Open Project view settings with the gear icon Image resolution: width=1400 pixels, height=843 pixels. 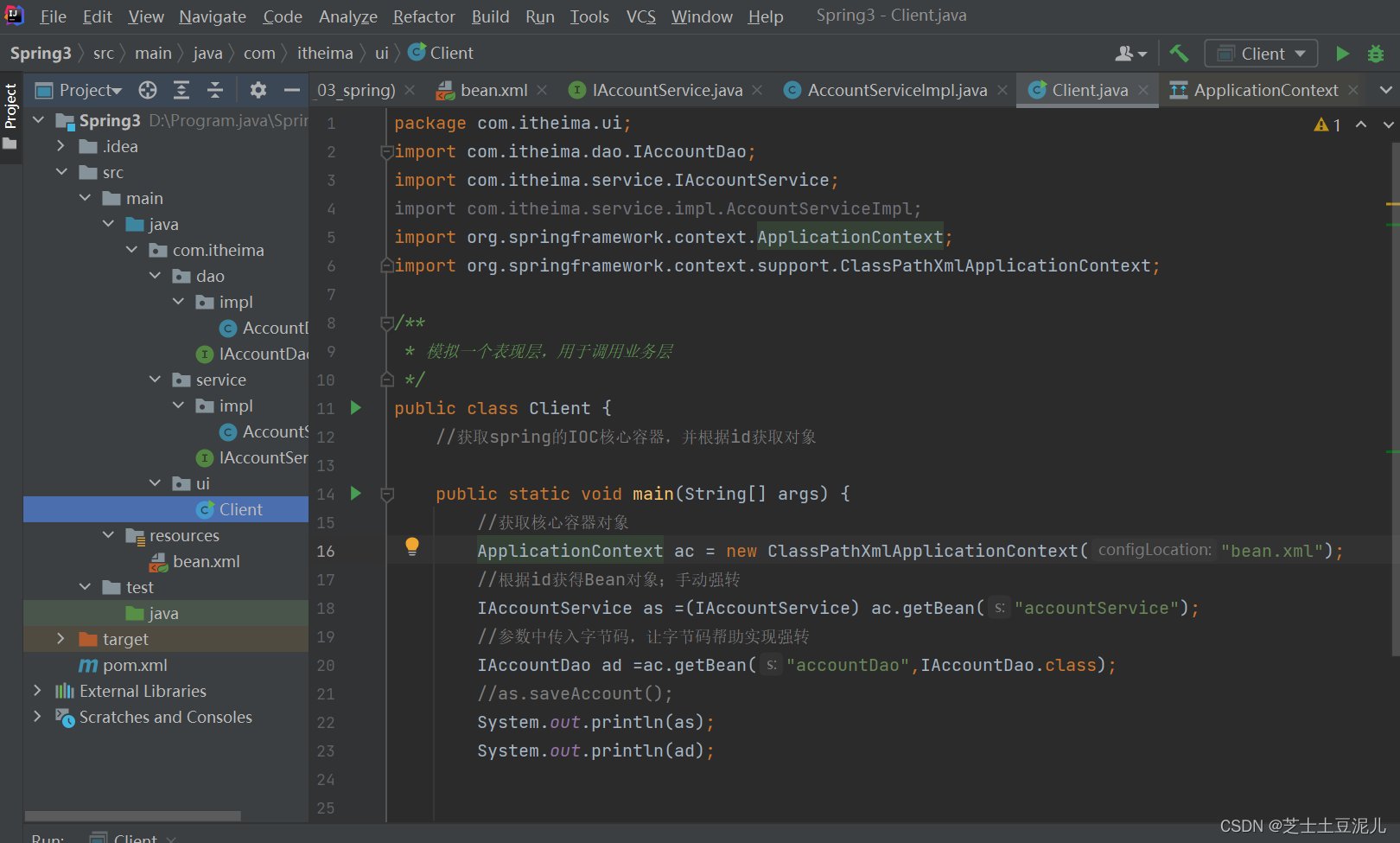coord(257,90)
